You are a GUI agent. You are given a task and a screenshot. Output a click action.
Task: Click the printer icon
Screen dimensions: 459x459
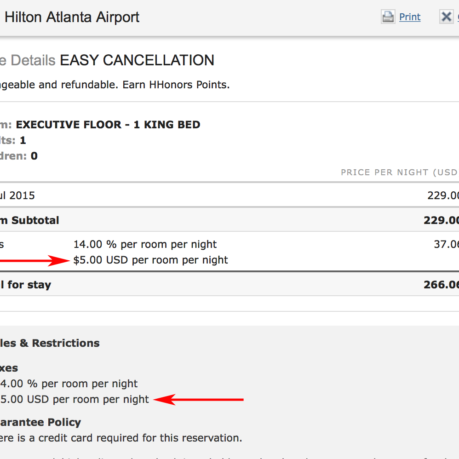(x=388, y=17)
